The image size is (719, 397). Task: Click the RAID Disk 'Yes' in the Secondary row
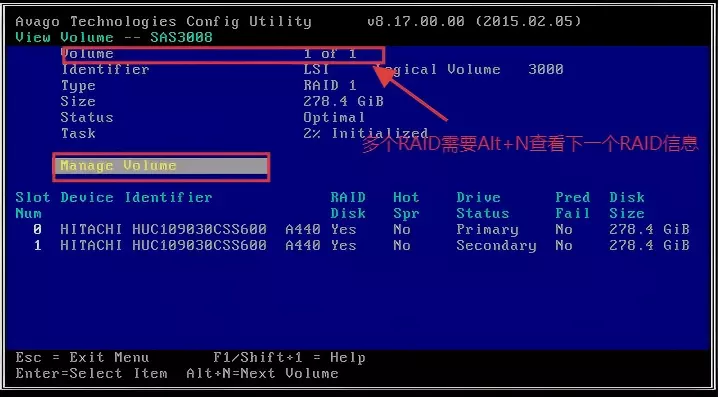click(343, 245)
